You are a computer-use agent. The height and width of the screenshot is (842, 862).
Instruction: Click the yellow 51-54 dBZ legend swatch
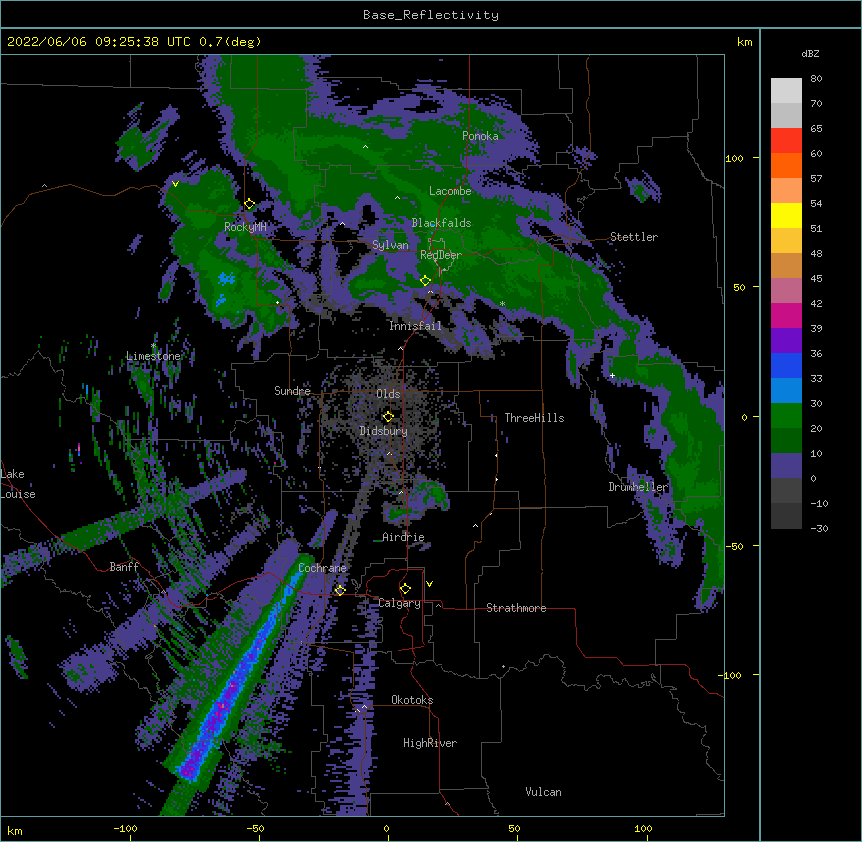click(786, 215)
